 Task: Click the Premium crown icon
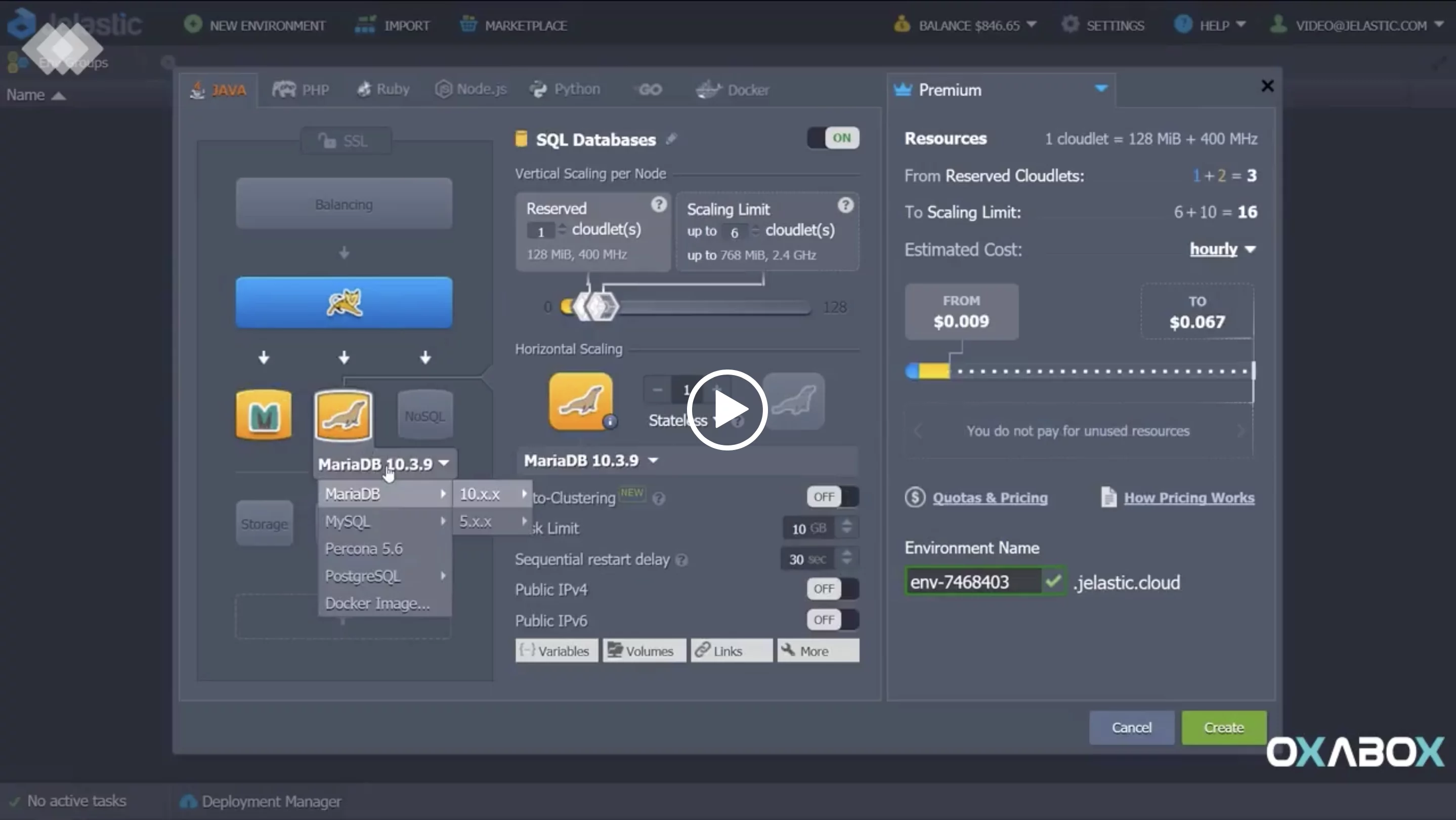coord(903,90)
